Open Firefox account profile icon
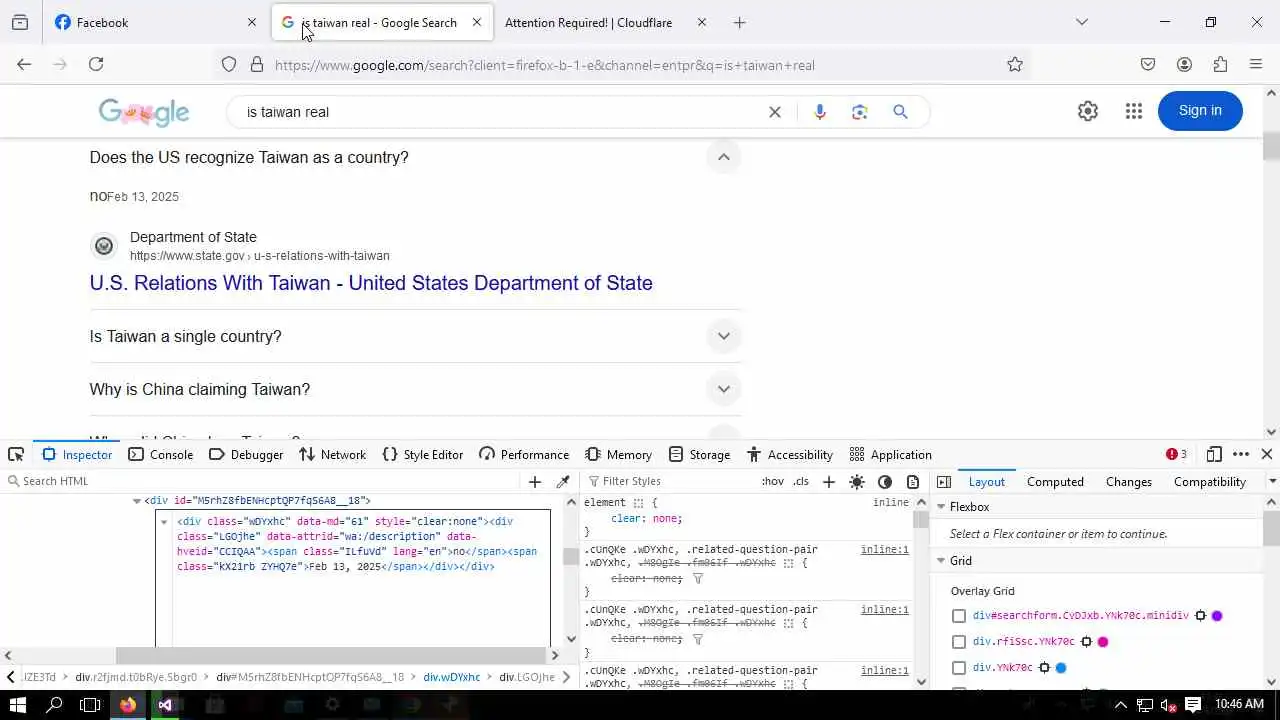Screen dimensions: 1280x720 tap(1184, 64)
